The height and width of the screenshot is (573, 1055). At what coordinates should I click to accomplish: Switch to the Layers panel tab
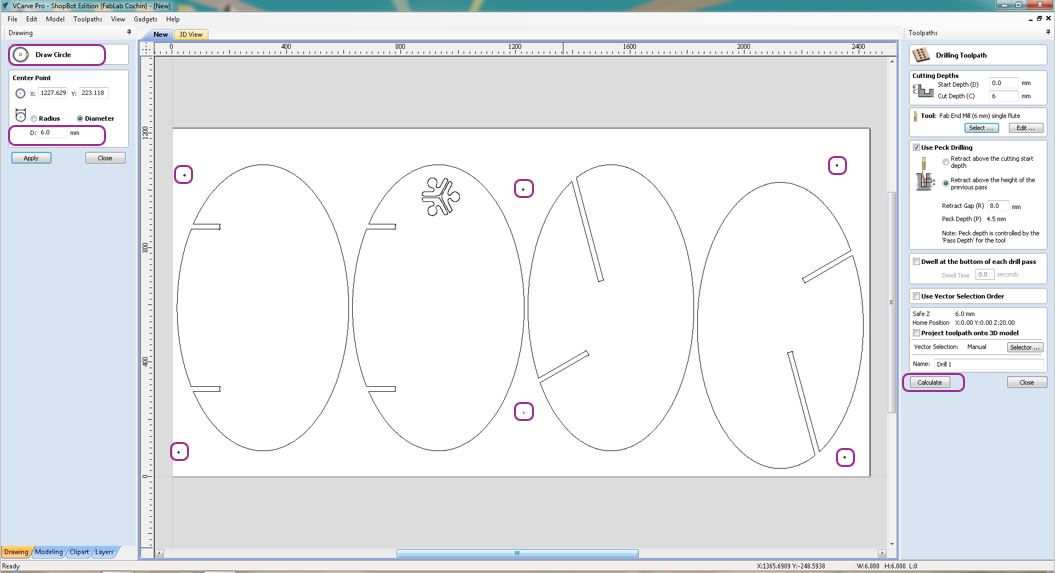tap(104, 551)
